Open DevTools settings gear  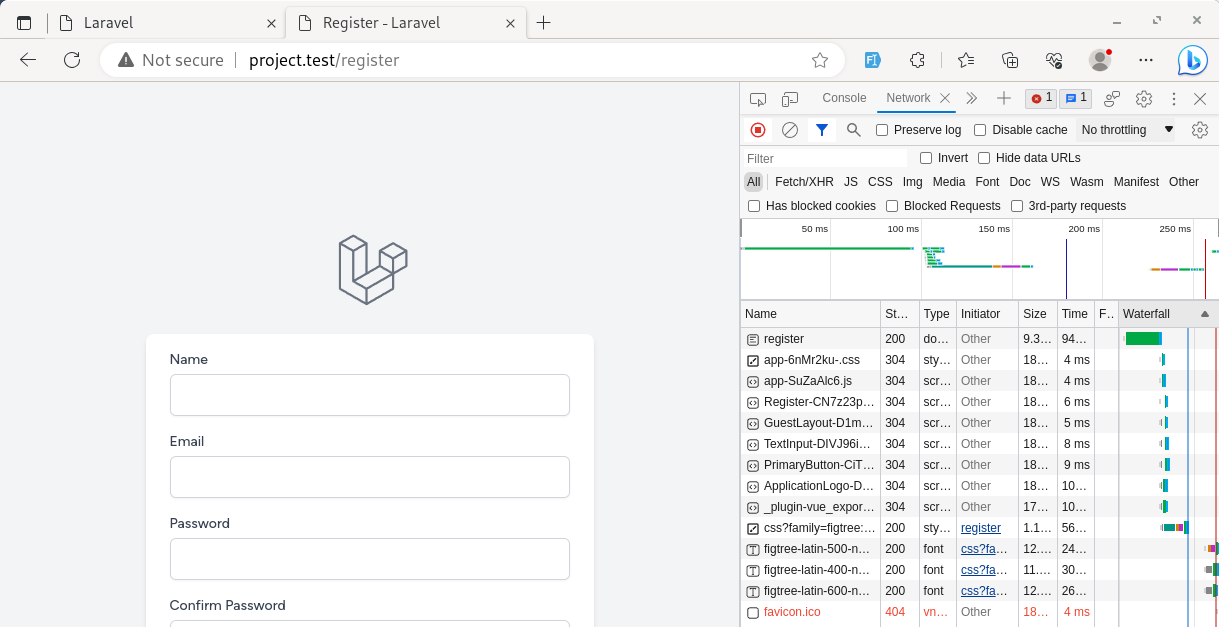point(1144,98)
